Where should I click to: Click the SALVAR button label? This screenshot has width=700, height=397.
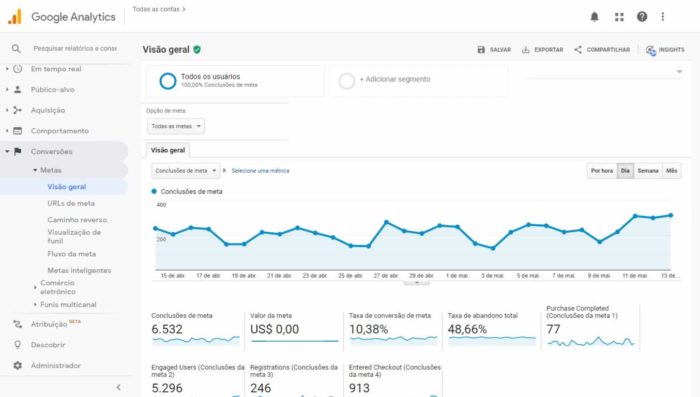coord(500,50)
